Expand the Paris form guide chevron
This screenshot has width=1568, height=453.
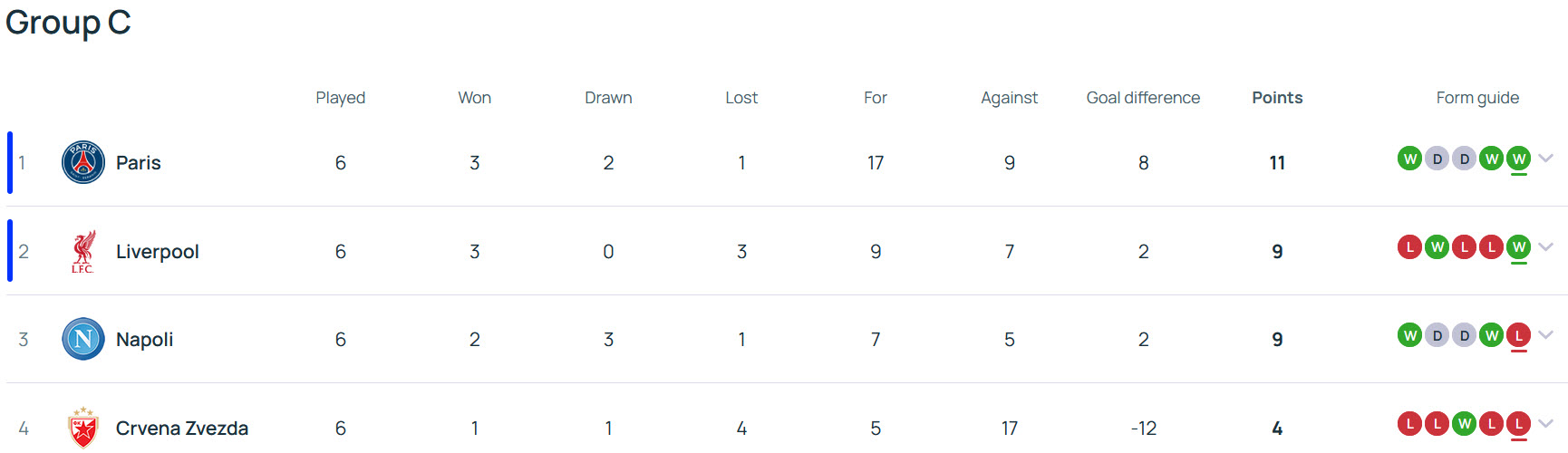(x=1546, y=159)
